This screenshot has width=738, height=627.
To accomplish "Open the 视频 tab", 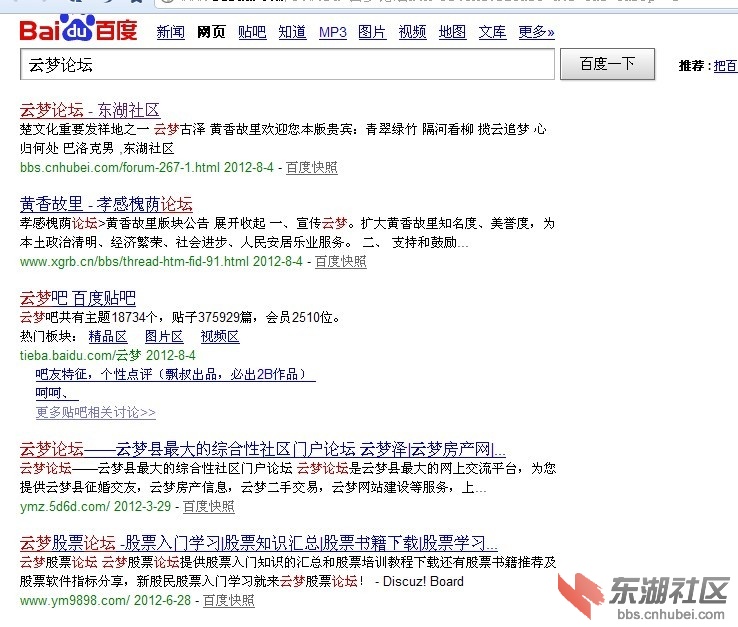I will [412, 32].
